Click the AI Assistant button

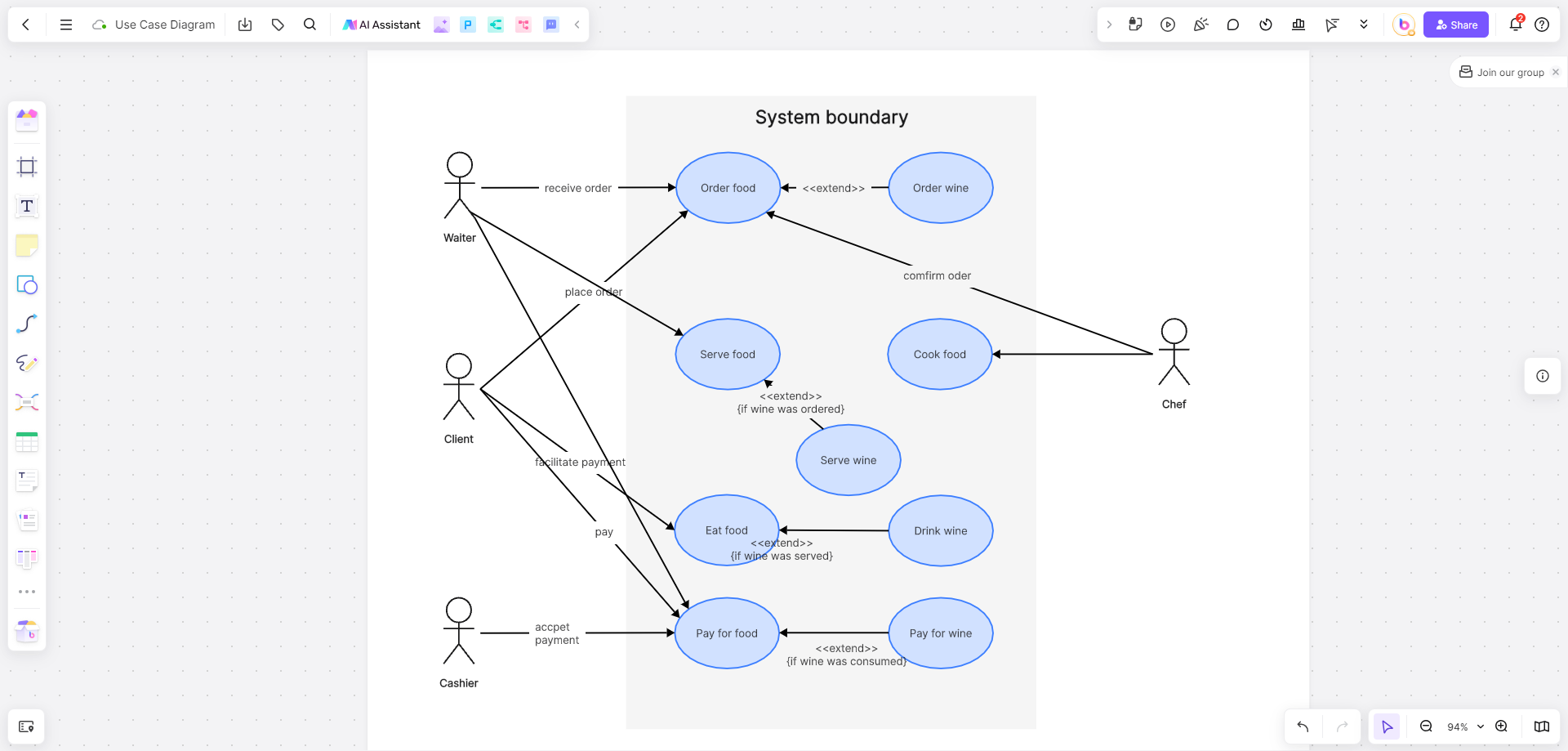381,25
